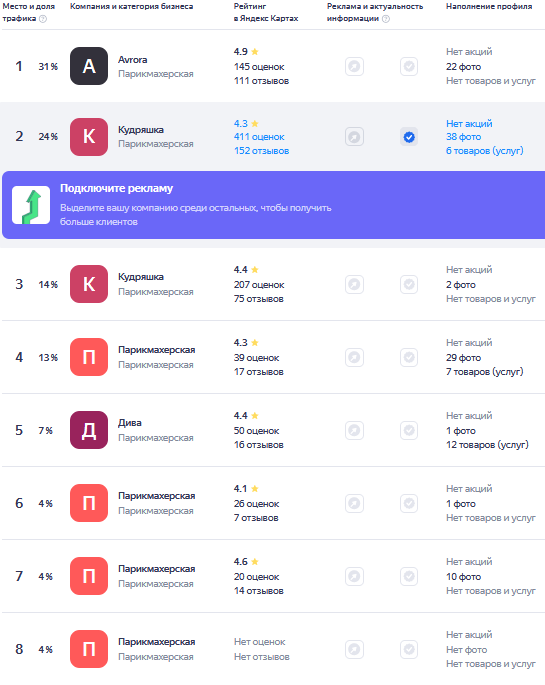Open help icon next to 'Место и доля трафика'
The width and height of the screenshot is (545, 685).
(43, 19)
